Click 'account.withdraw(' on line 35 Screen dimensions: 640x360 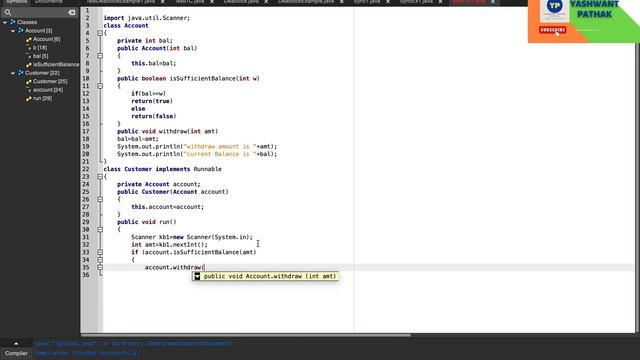click(175, 267)
